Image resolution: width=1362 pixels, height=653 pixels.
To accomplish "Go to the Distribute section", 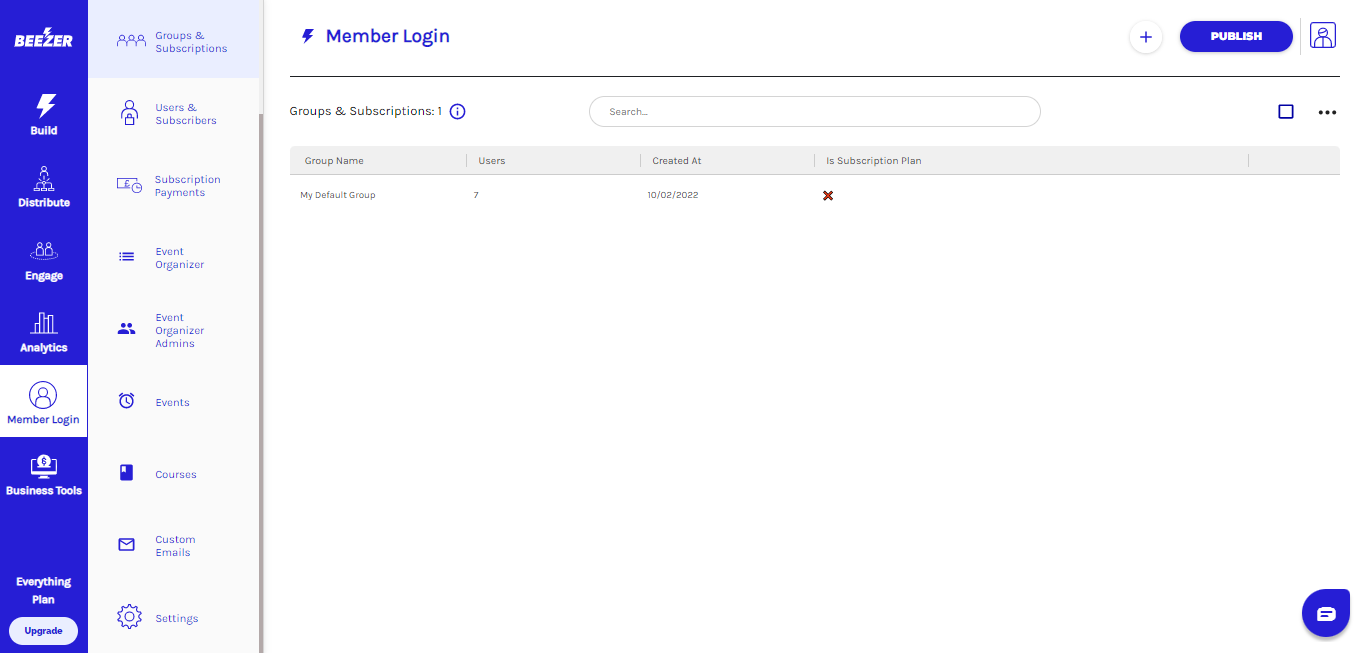I will tap(44, 187).
